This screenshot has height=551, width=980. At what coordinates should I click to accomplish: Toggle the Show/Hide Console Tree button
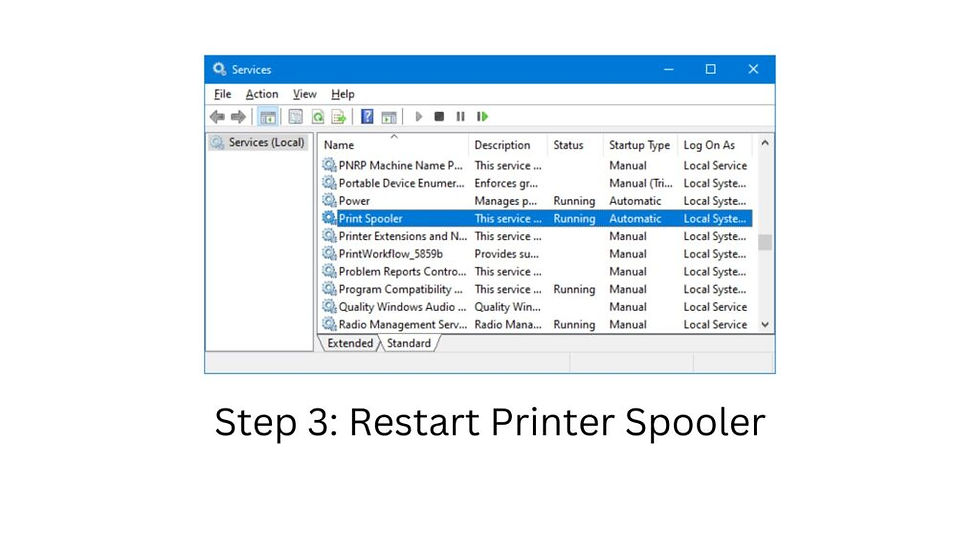tap(268, 117)
